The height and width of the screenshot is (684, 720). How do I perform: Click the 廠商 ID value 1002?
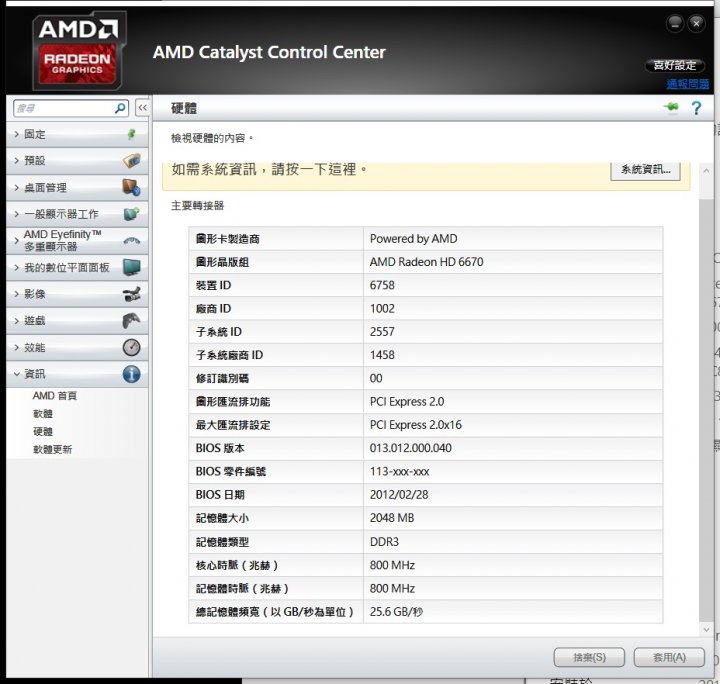click(382, 308)
